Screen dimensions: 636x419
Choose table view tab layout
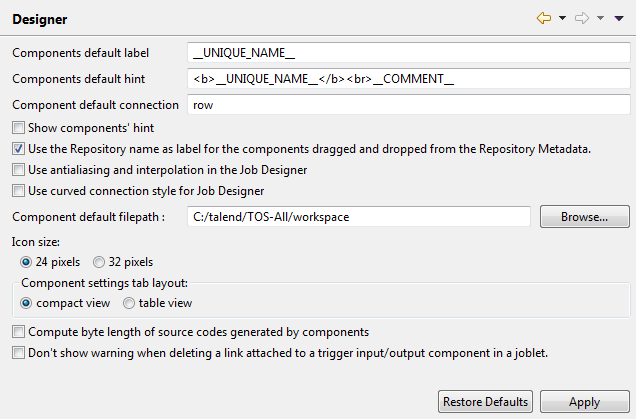coord(129,303)
